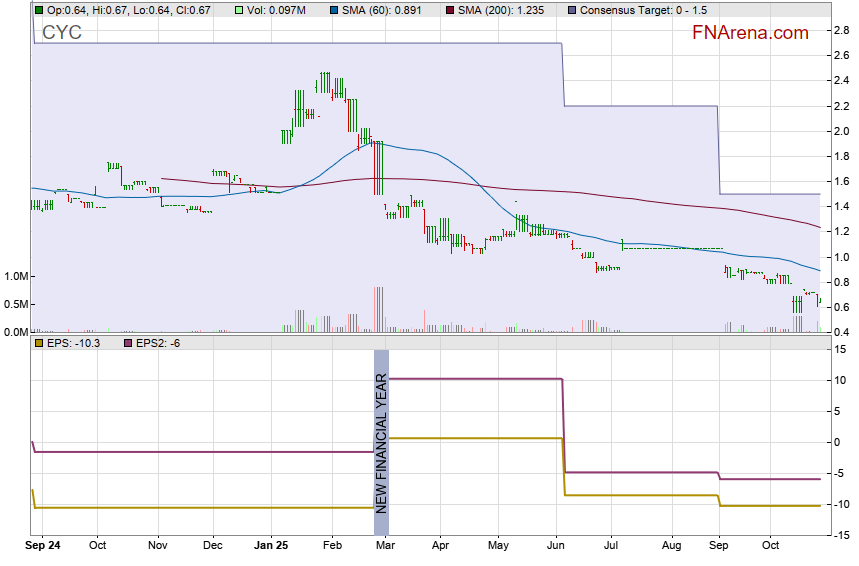859x566 pixels.
Task: Click the 1.0M volume axis label
Action: (15, 276)
